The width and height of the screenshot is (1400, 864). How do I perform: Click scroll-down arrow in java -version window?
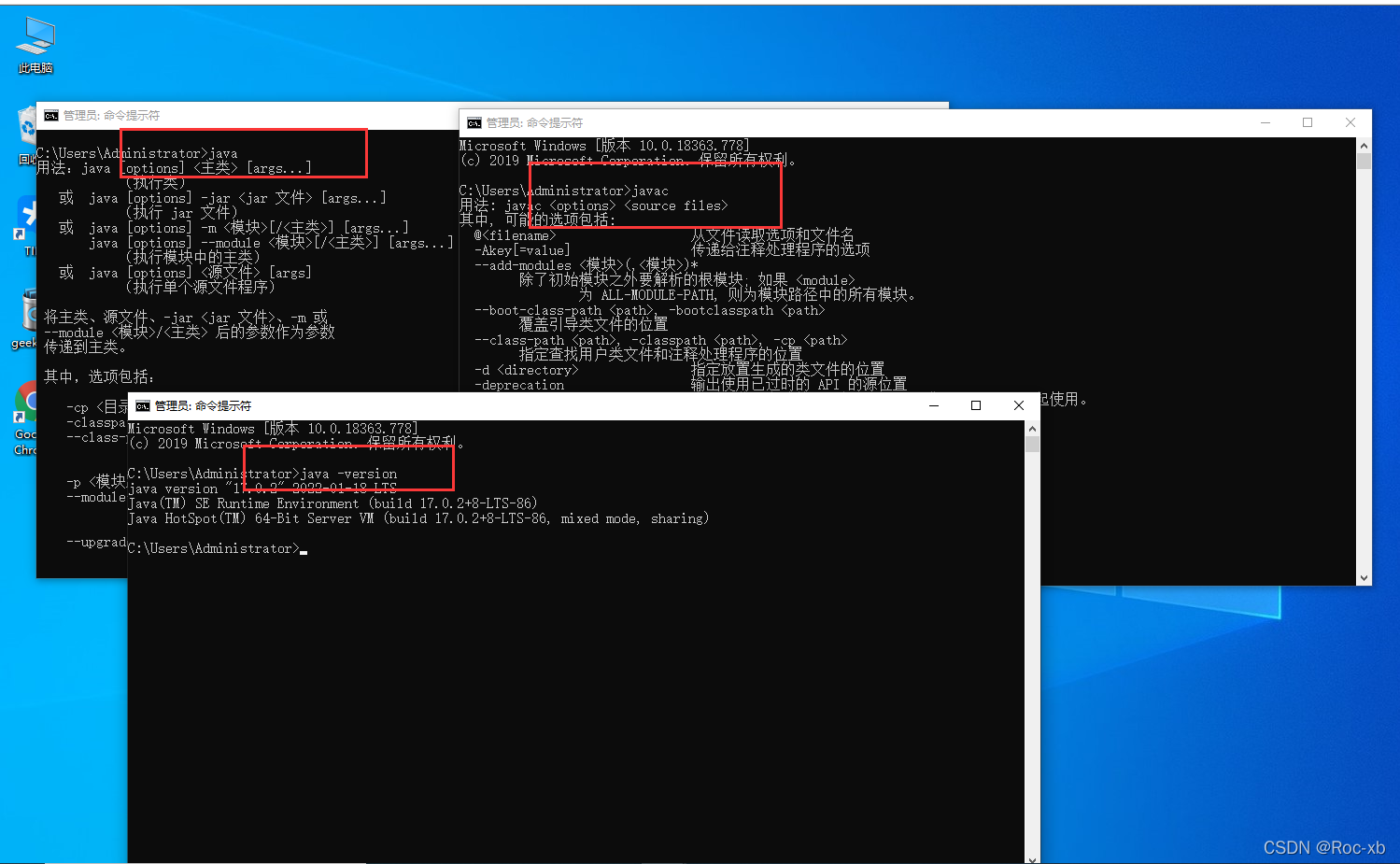click(1032, 857)
